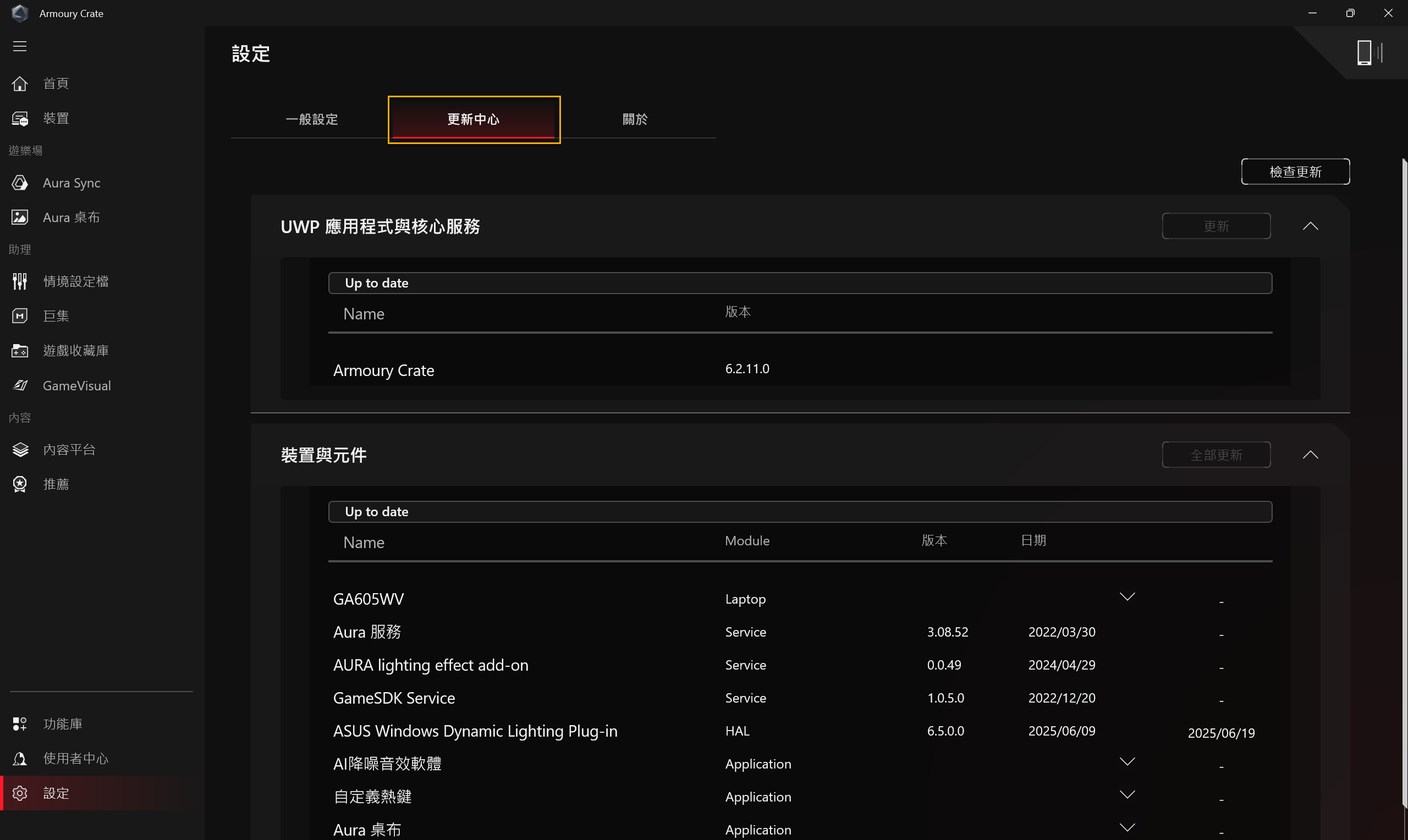Collapse the 裝置與元件 section
1408x840 pixels.
point(1310,455)
